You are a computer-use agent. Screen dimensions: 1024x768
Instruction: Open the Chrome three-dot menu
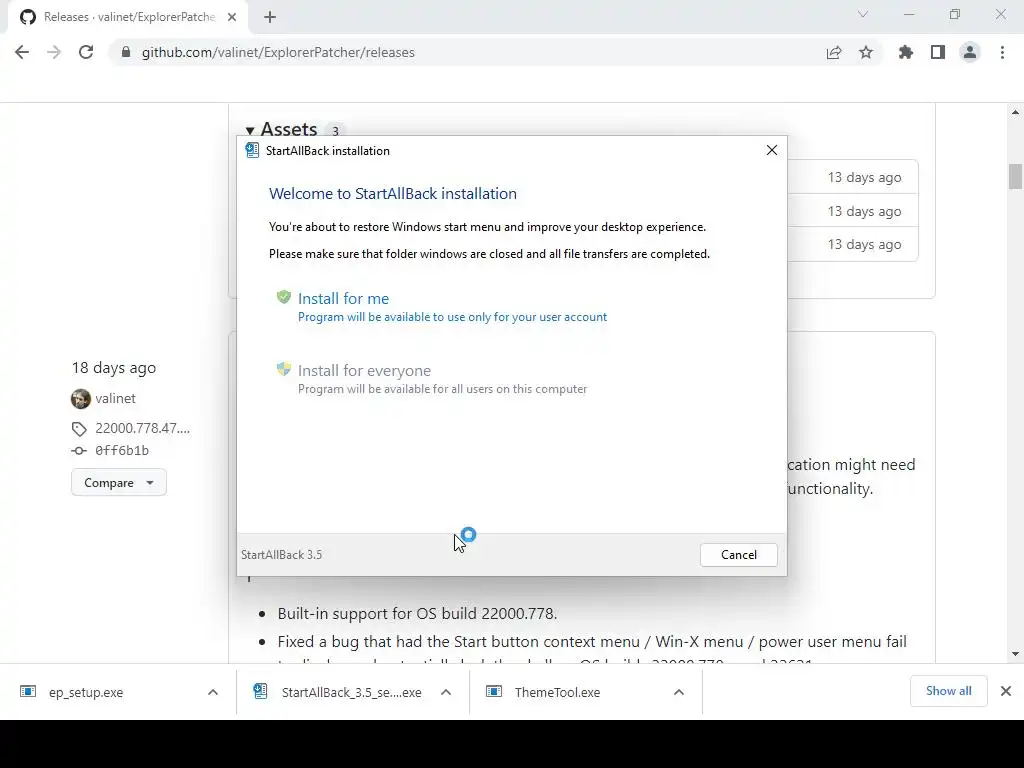1002,52
